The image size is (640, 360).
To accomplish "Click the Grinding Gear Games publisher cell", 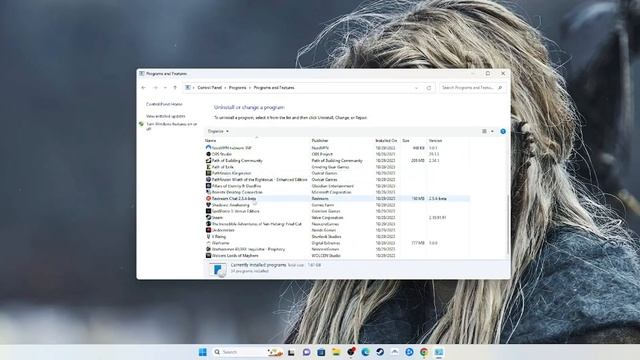I will [330, 167].
